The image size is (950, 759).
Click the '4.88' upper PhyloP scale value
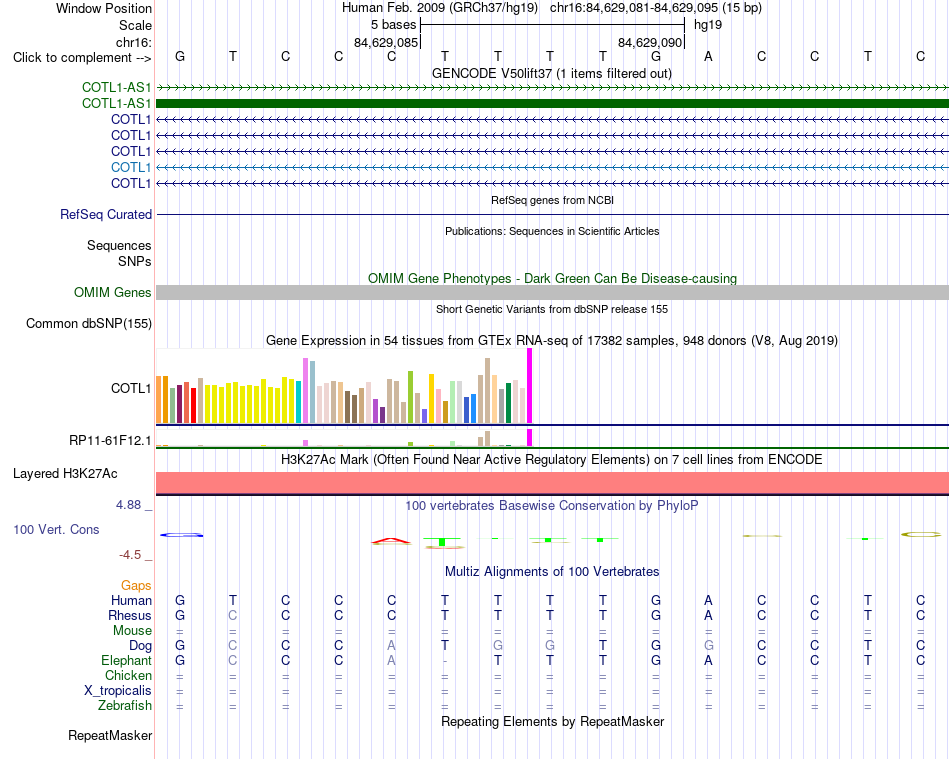(x=128, y=505)
